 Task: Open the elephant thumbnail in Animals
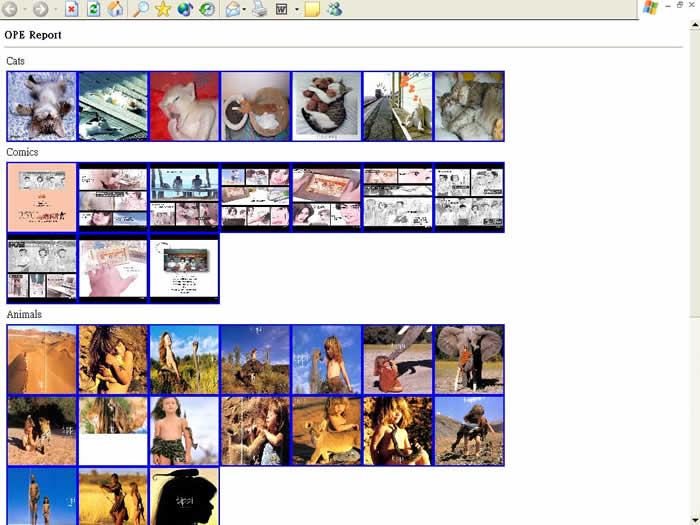[x=469, y=360]
